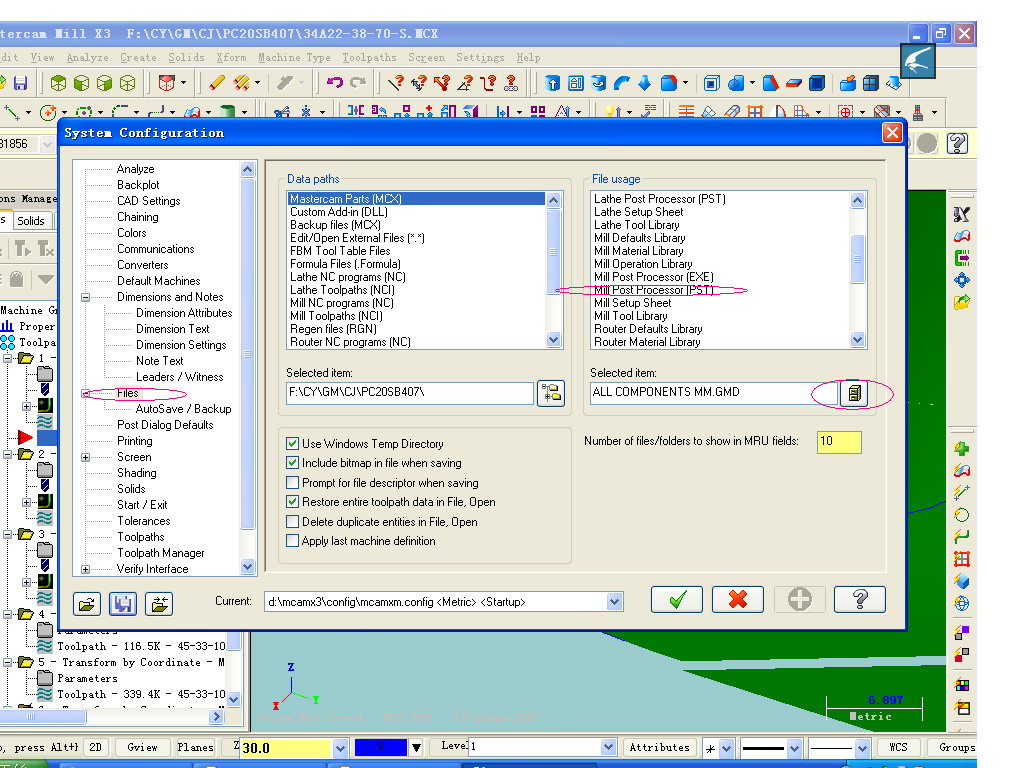
Task: Open dialog help question mark button
Action: click(860, 600)
